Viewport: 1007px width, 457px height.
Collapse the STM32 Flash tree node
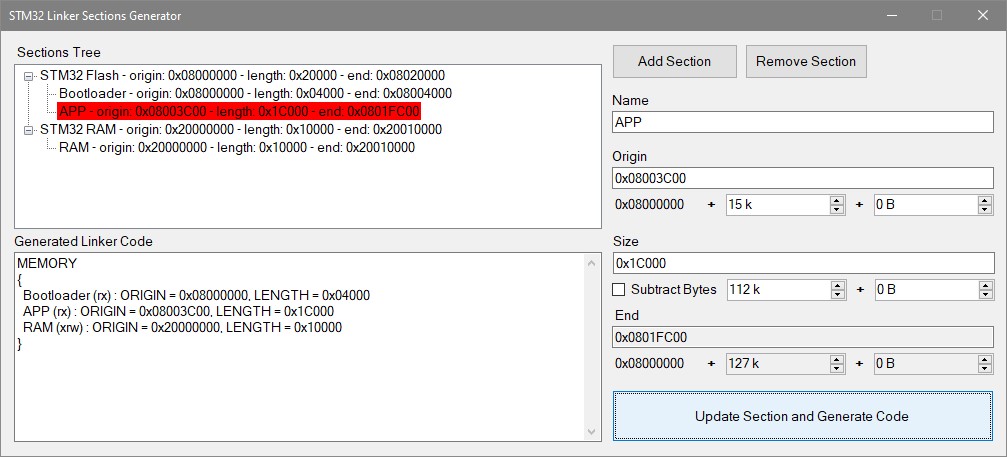click(x=28, y=76)
